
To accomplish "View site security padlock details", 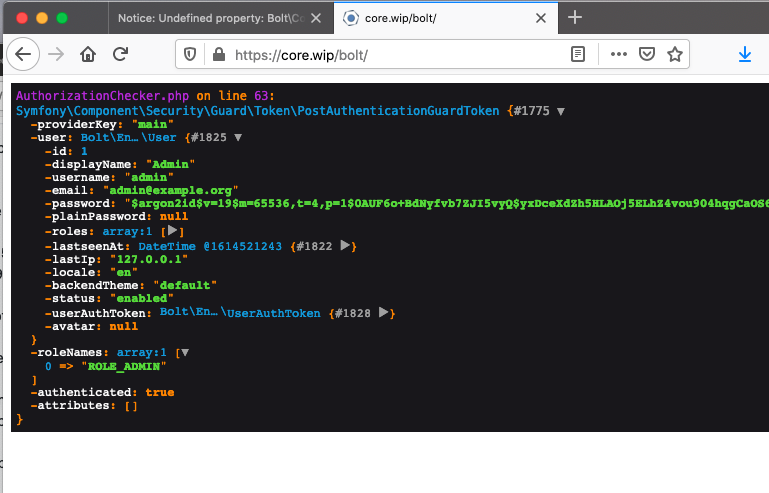I will (219, 54).
